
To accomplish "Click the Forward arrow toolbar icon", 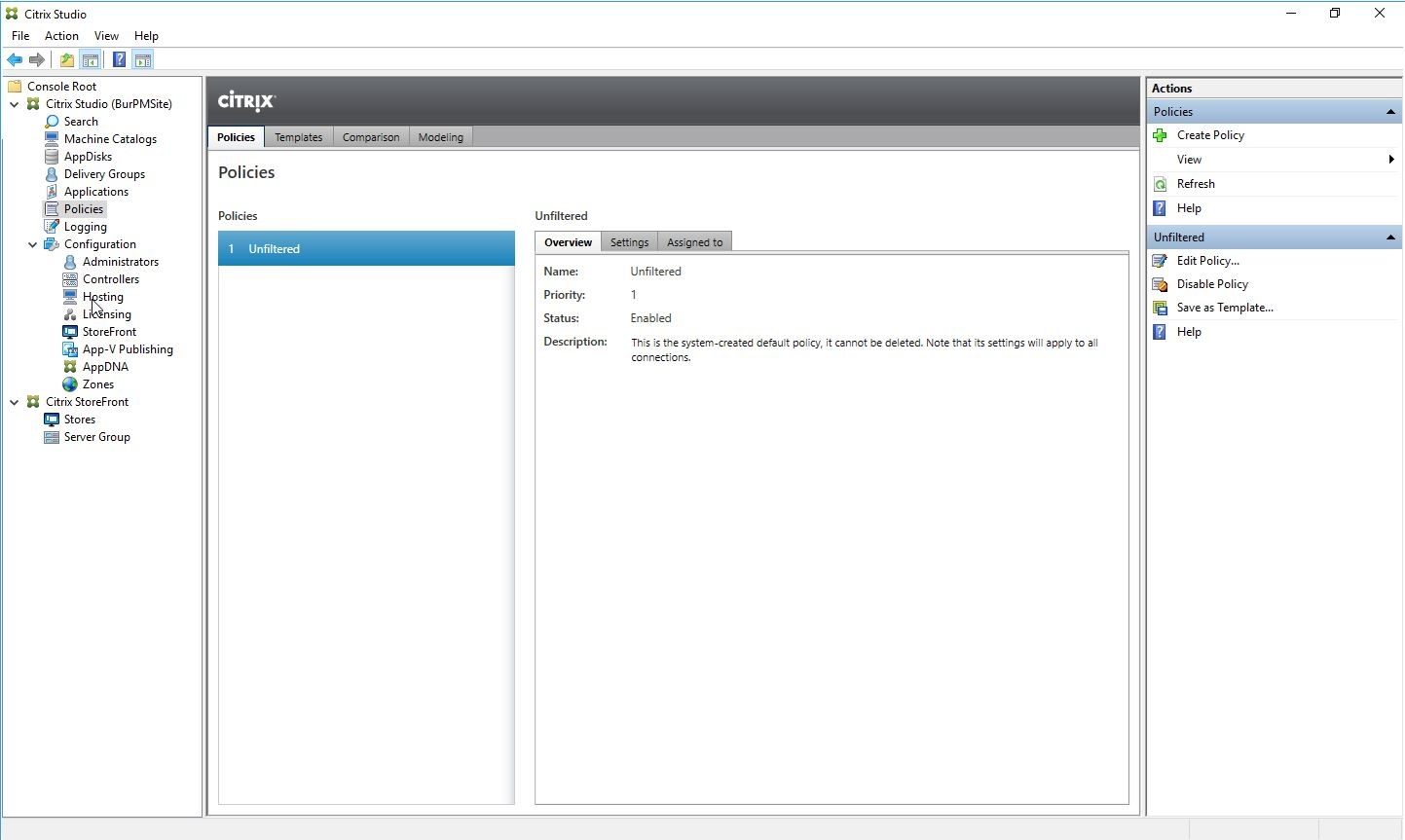I will click(x=37, y=60).
